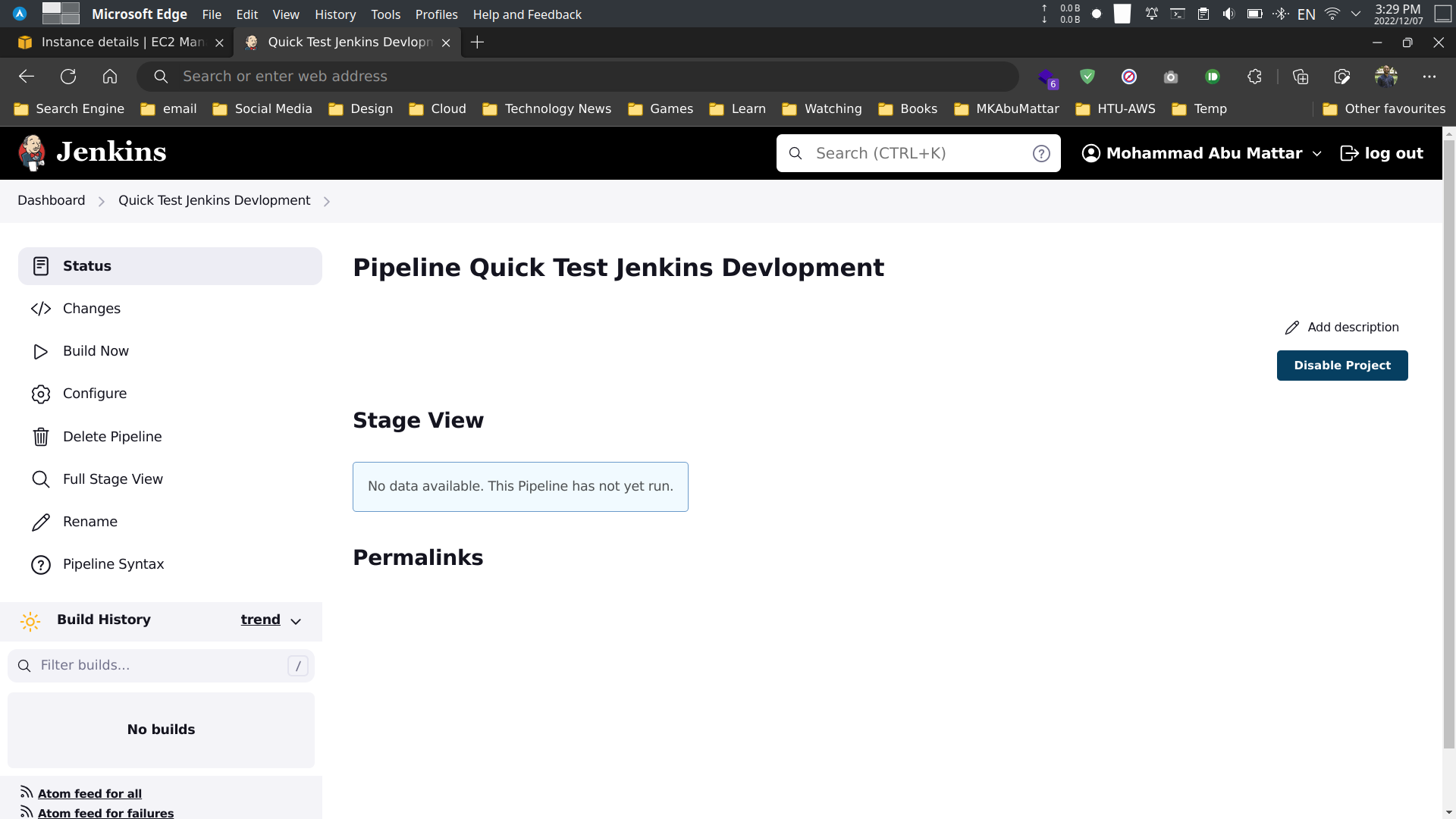Expand the user account dropdown for Mohammad Abu Mattar
The image size is (1456, 819).
[1317, 153]
